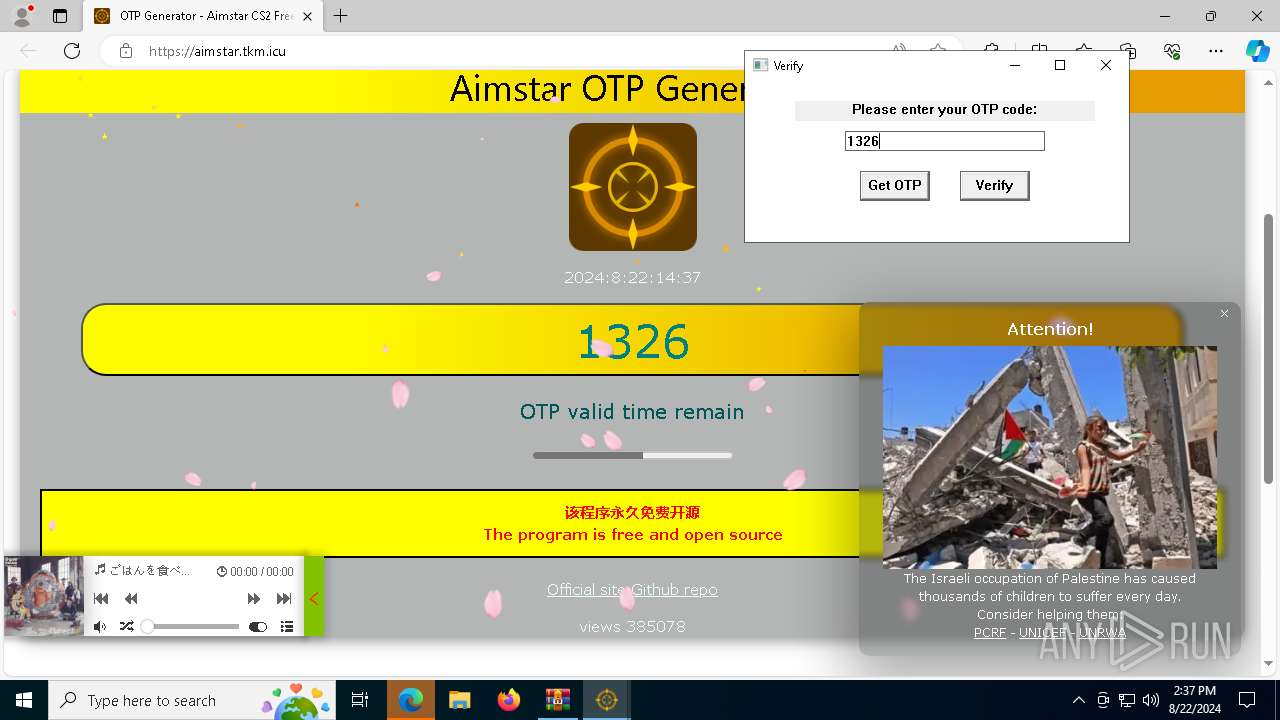Screen dimensions: 1280x720
Task: Open WinRAR from taskbar
Action: point(557,700)
